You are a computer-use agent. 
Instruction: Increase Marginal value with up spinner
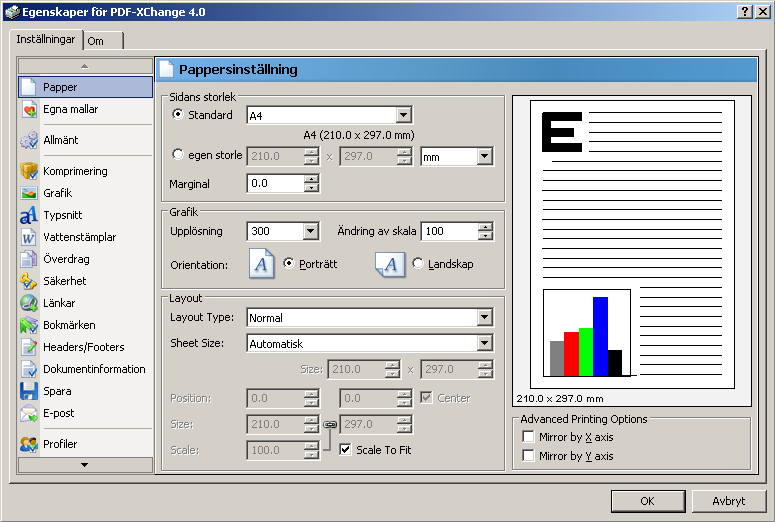point(311,179)
